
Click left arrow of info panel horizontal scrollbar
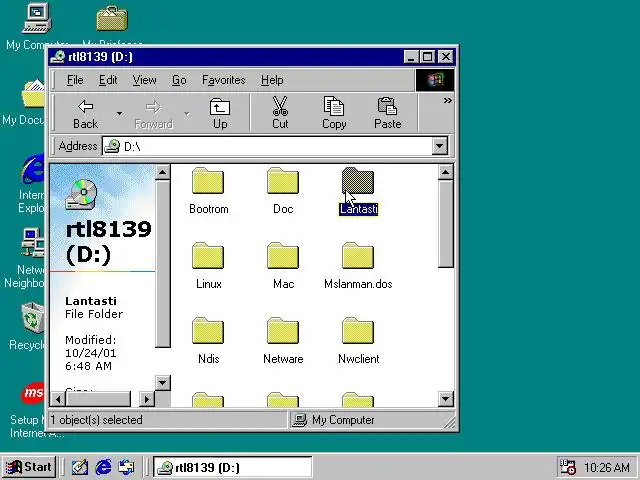58,399
